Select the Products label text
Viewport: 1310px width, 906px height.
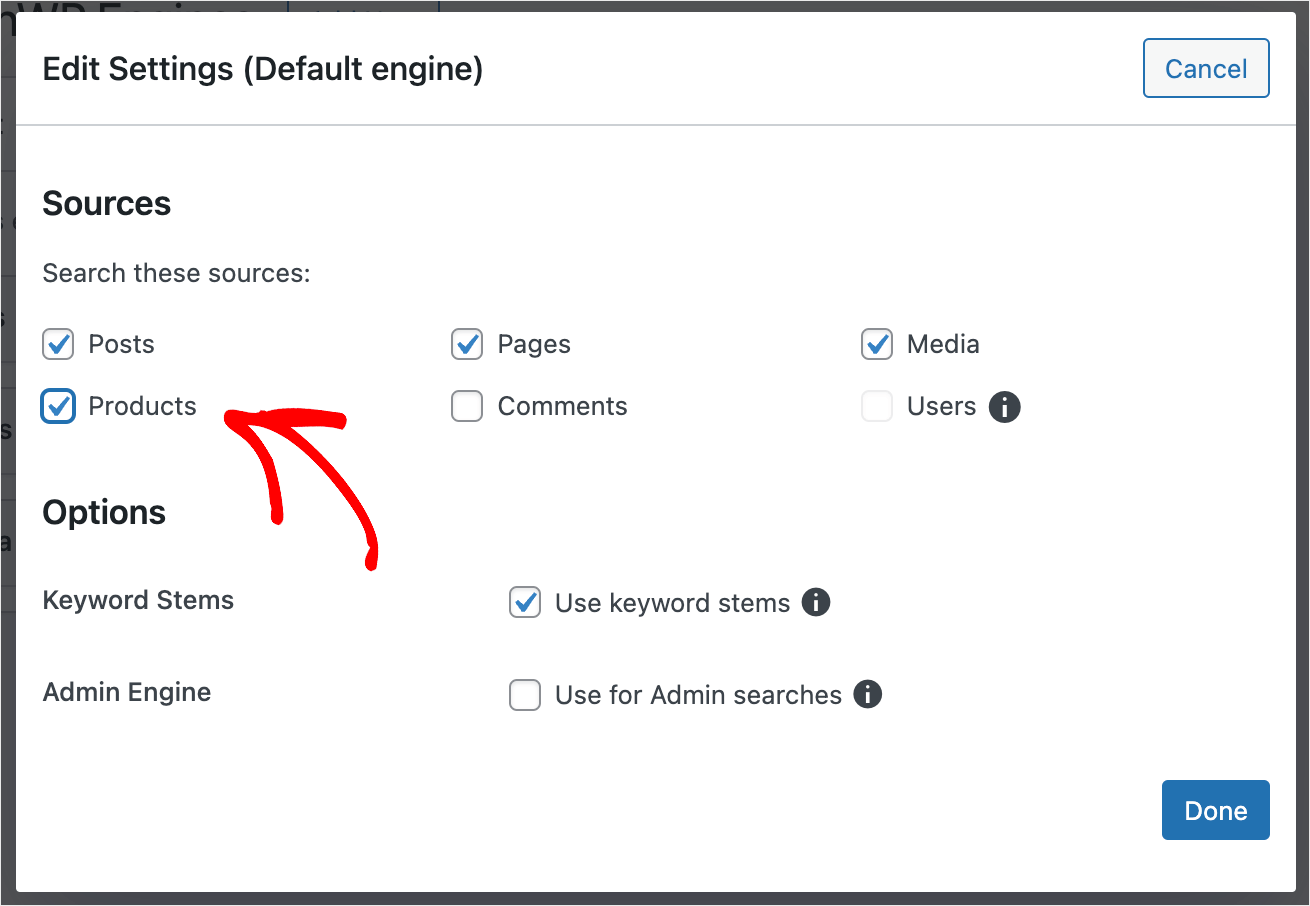[x=143, y=407]
